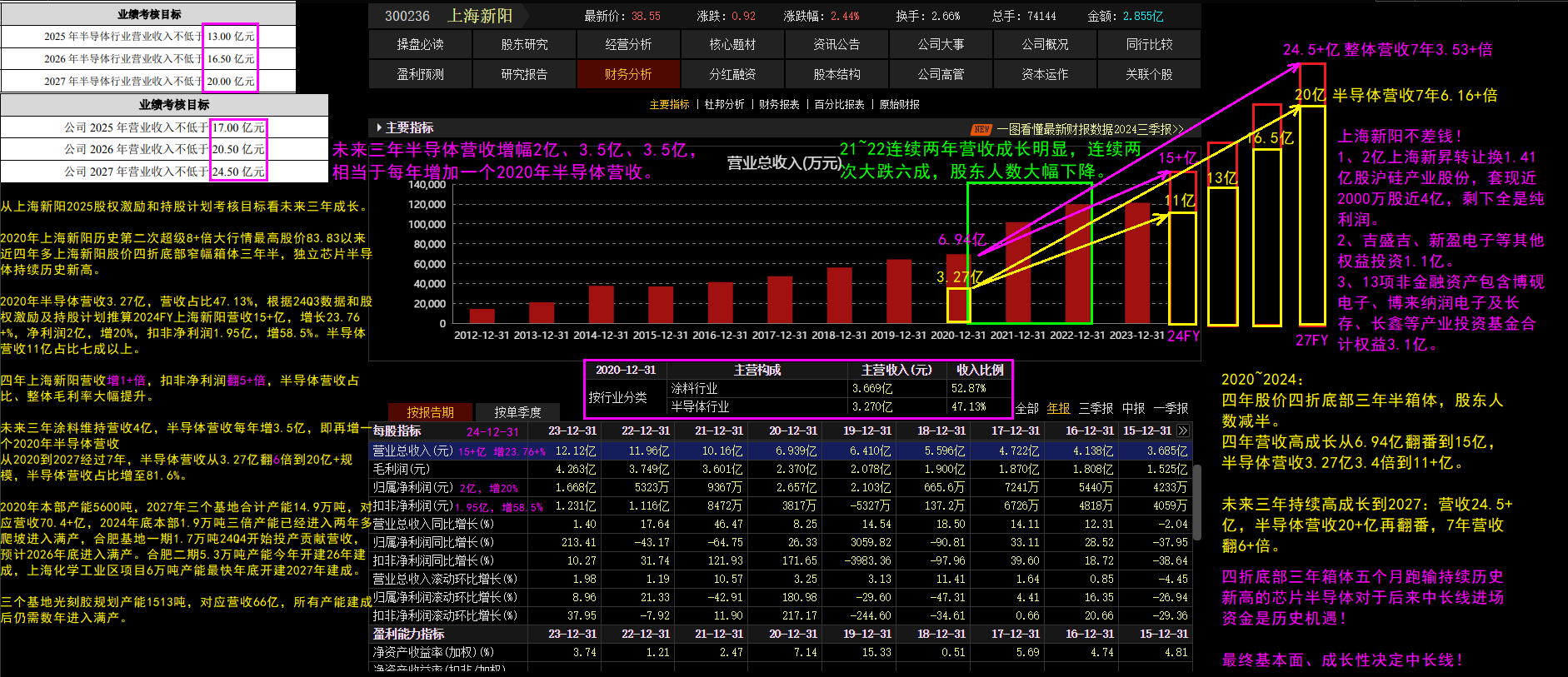This screenshot has width=1568, height=677.
Task: Filter reports by 一季报
Action: 1171,408
